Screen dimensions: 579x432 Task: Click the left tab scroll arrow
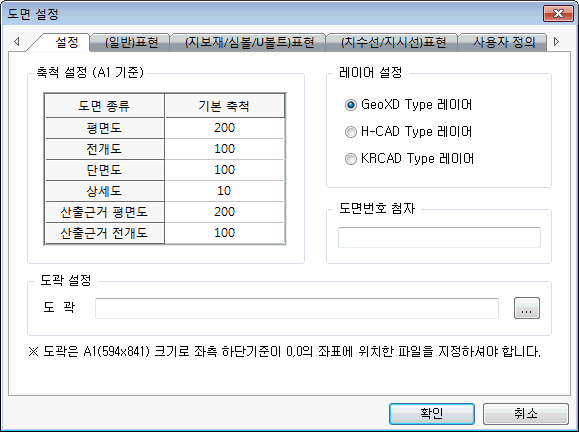(17, 42)
